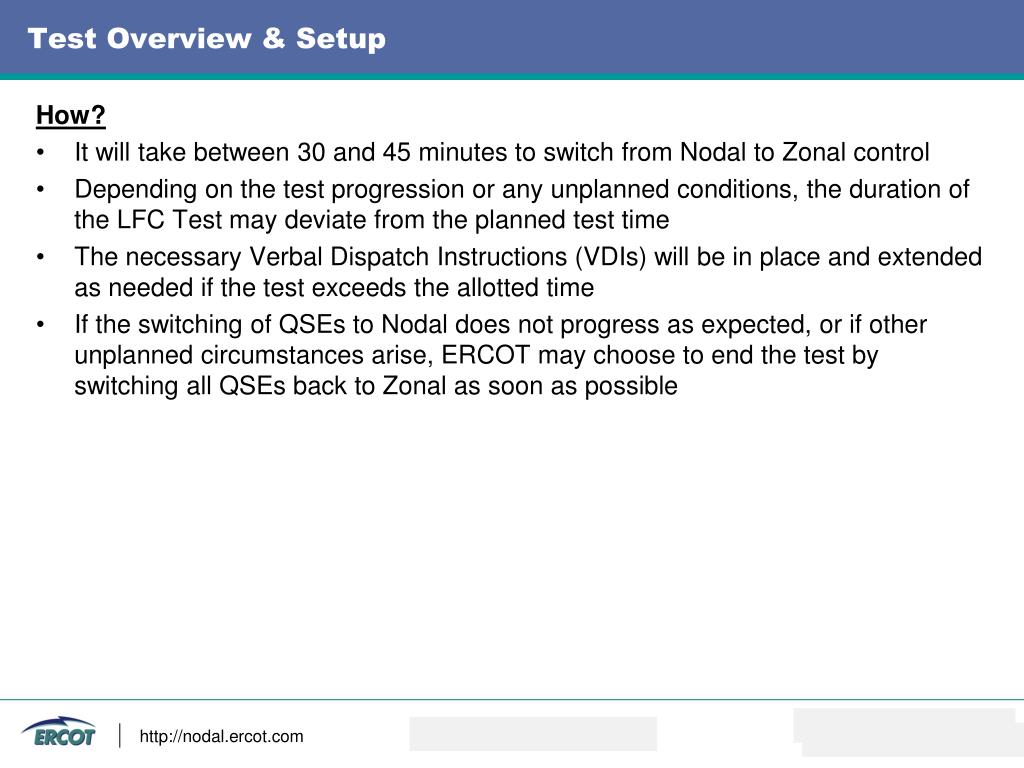The height and width of the screenshot is (768, 1024).
Task: Click the underlined 'How?' heading
Action: (x=71, y=115)
